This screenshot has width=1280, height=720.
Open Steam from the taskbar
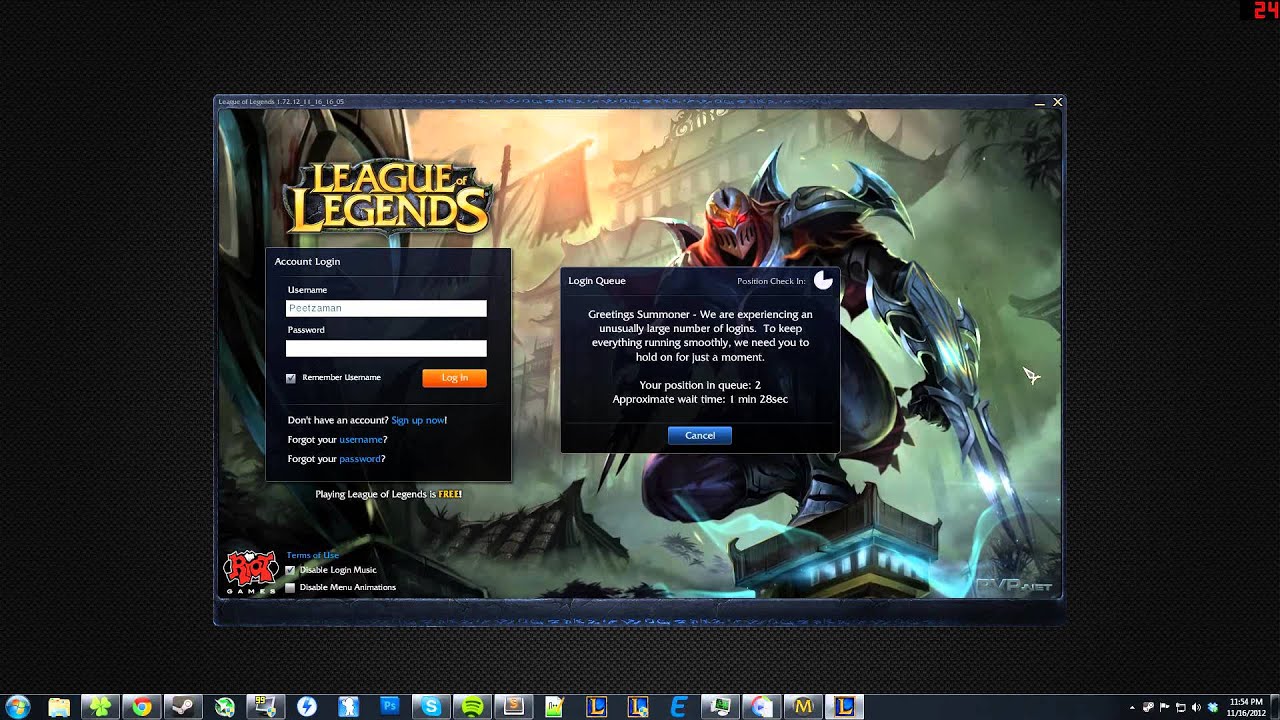[x=183, y=707]
